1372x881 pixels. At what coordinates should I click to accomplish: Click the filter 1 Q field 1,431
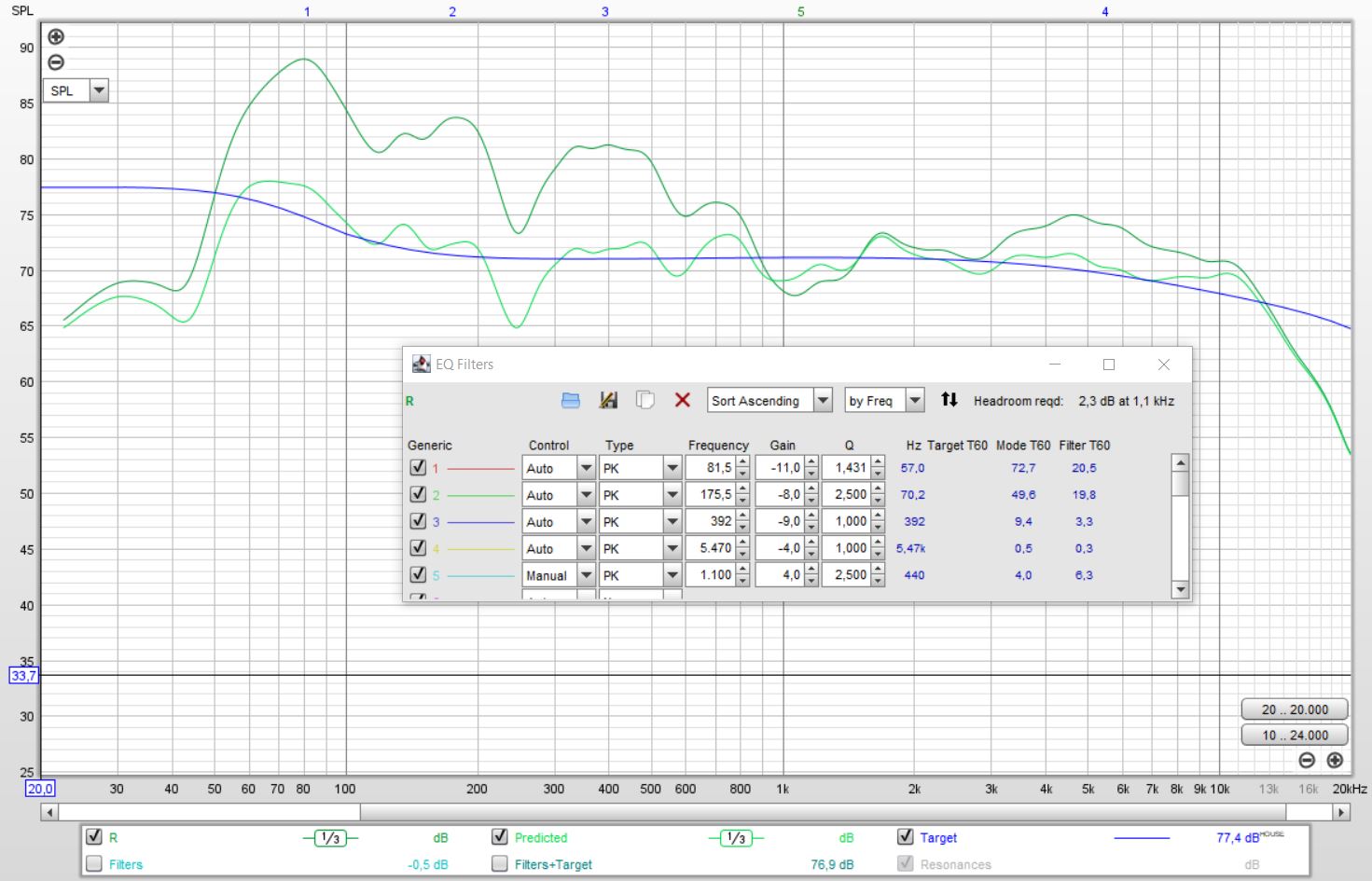click(846, 468)
